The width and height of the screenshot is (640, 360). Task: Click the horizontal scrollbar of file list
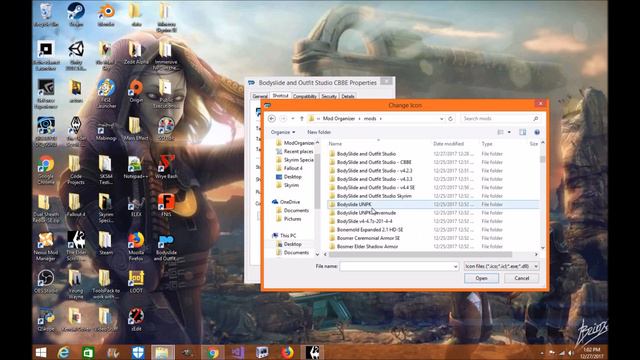tap(420, 255)
